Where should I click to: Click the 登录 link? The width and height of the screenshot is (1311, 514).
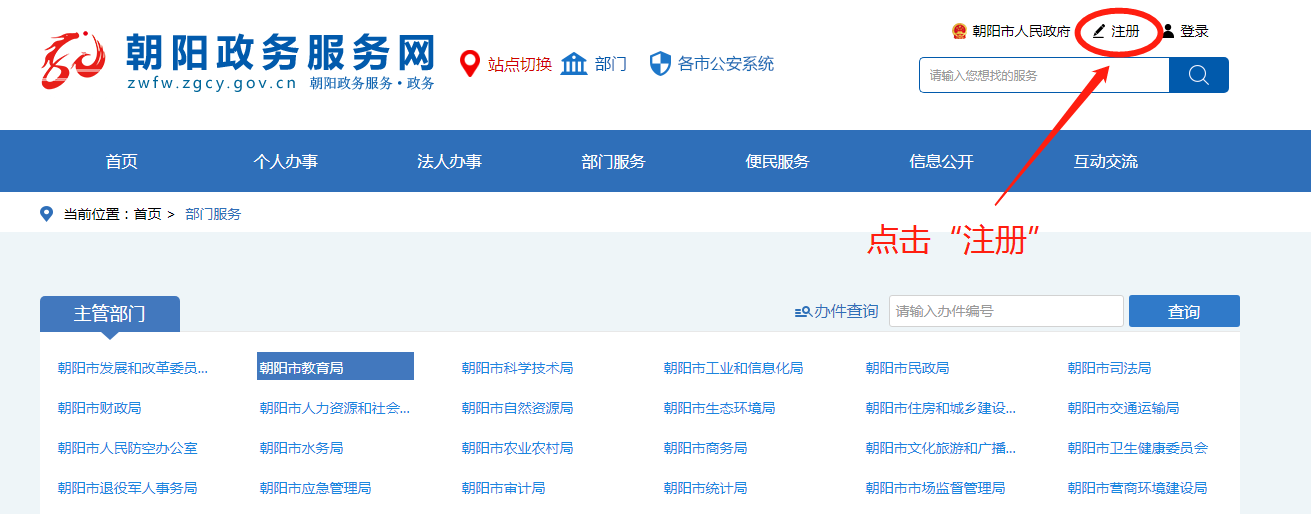tap(1194, 31)
